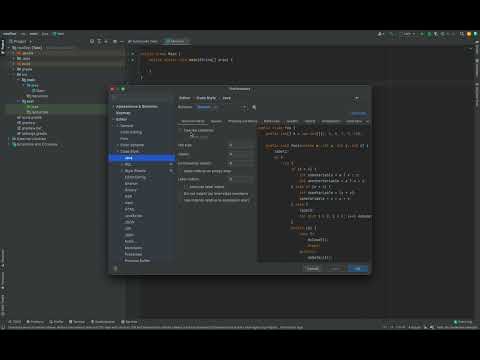Open the TODO tool window
Viewport: 480px width, 360px height.
15,322
